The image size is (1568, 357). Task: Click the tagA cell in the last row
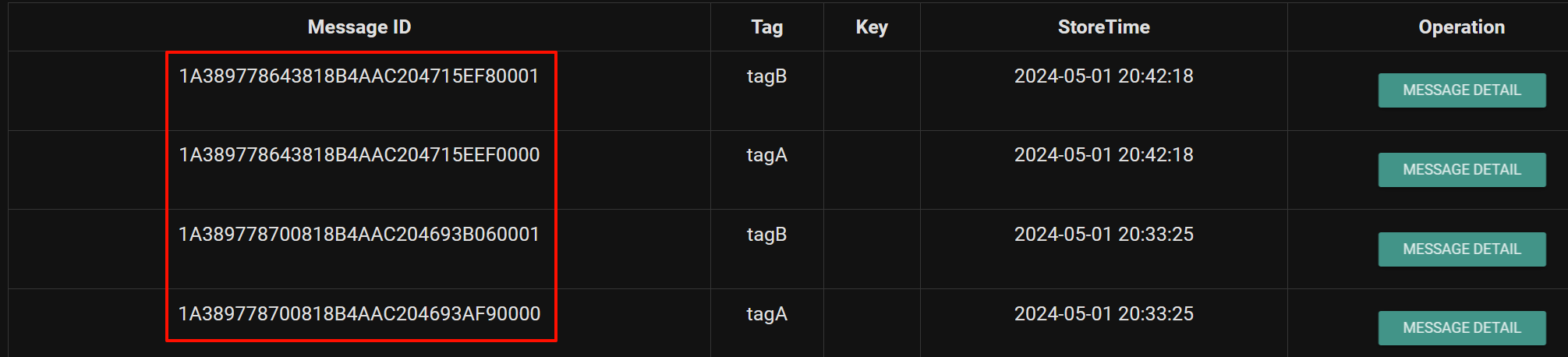[766, 314]
